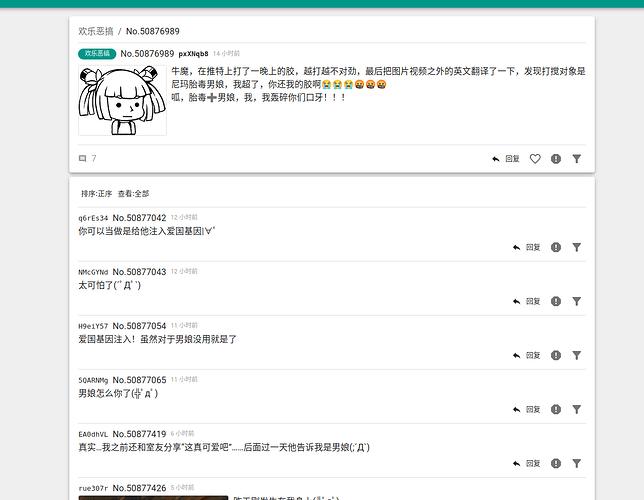The image size is (644, 500).
Task: Click user ID pxXNqb8
Action: pyautogui.click(x=193, y=54)
